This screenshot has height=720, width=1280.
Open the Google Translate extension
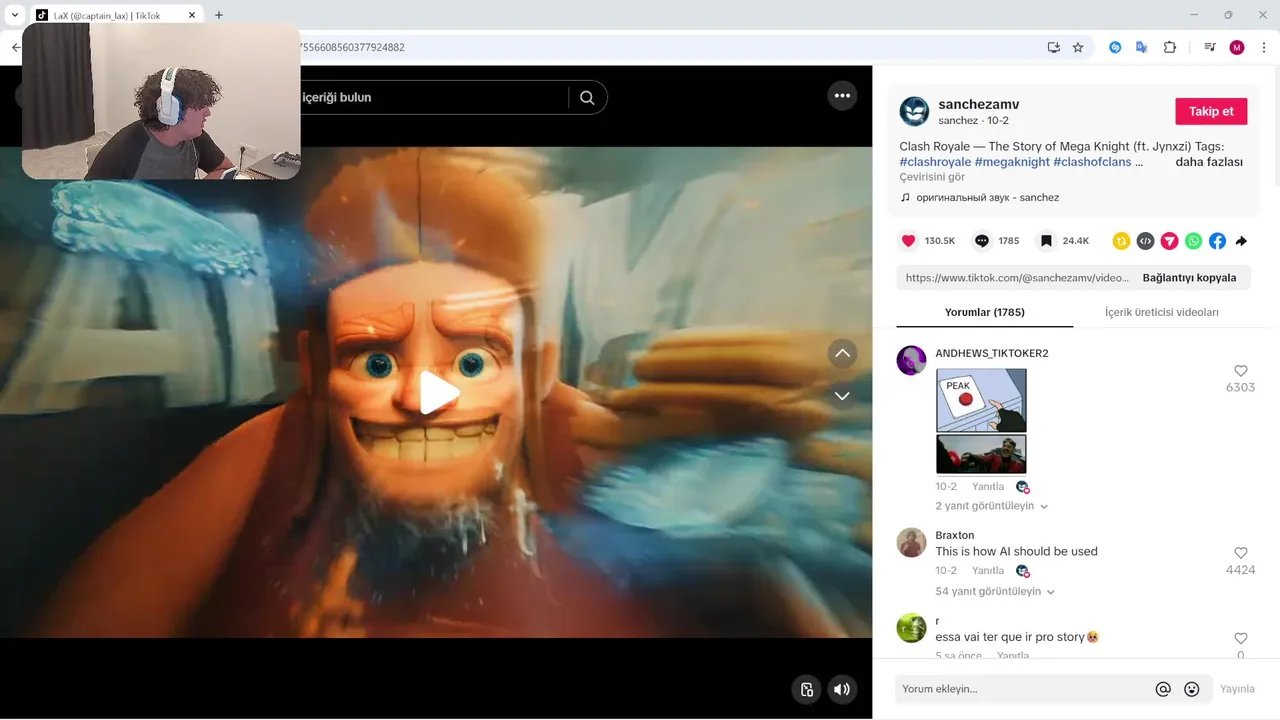(1142, 47)
